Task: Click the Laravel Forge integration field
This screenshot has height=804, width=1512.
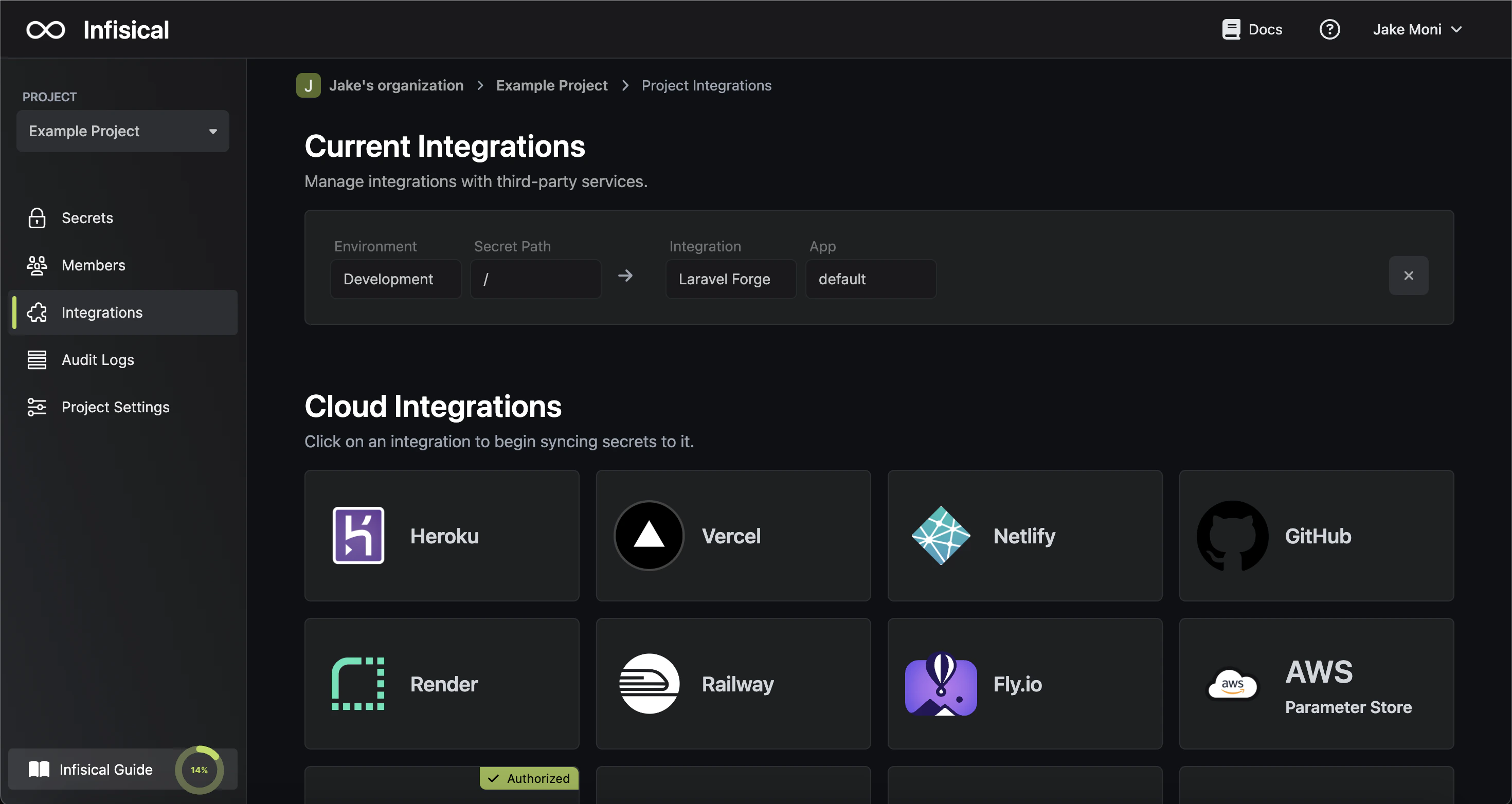Action: (731, 279)
